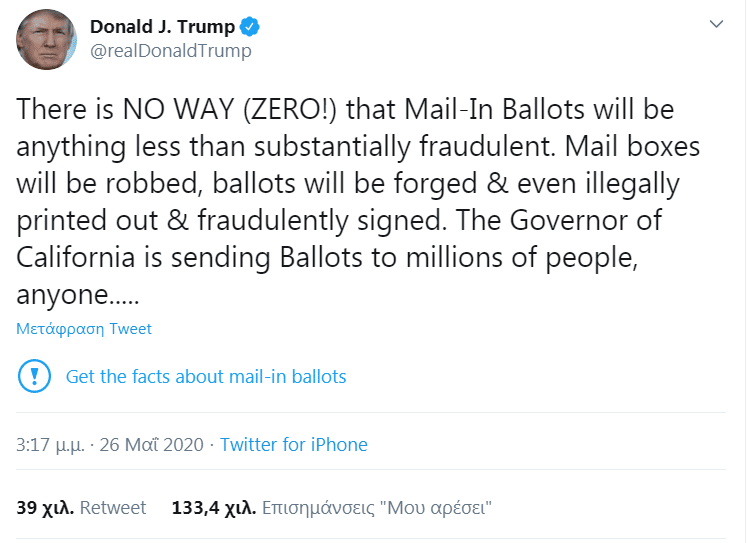Click the Mail-In Ballots phrase in tweet
Viewport: 747px width, 543px height.
pos(494,109)
